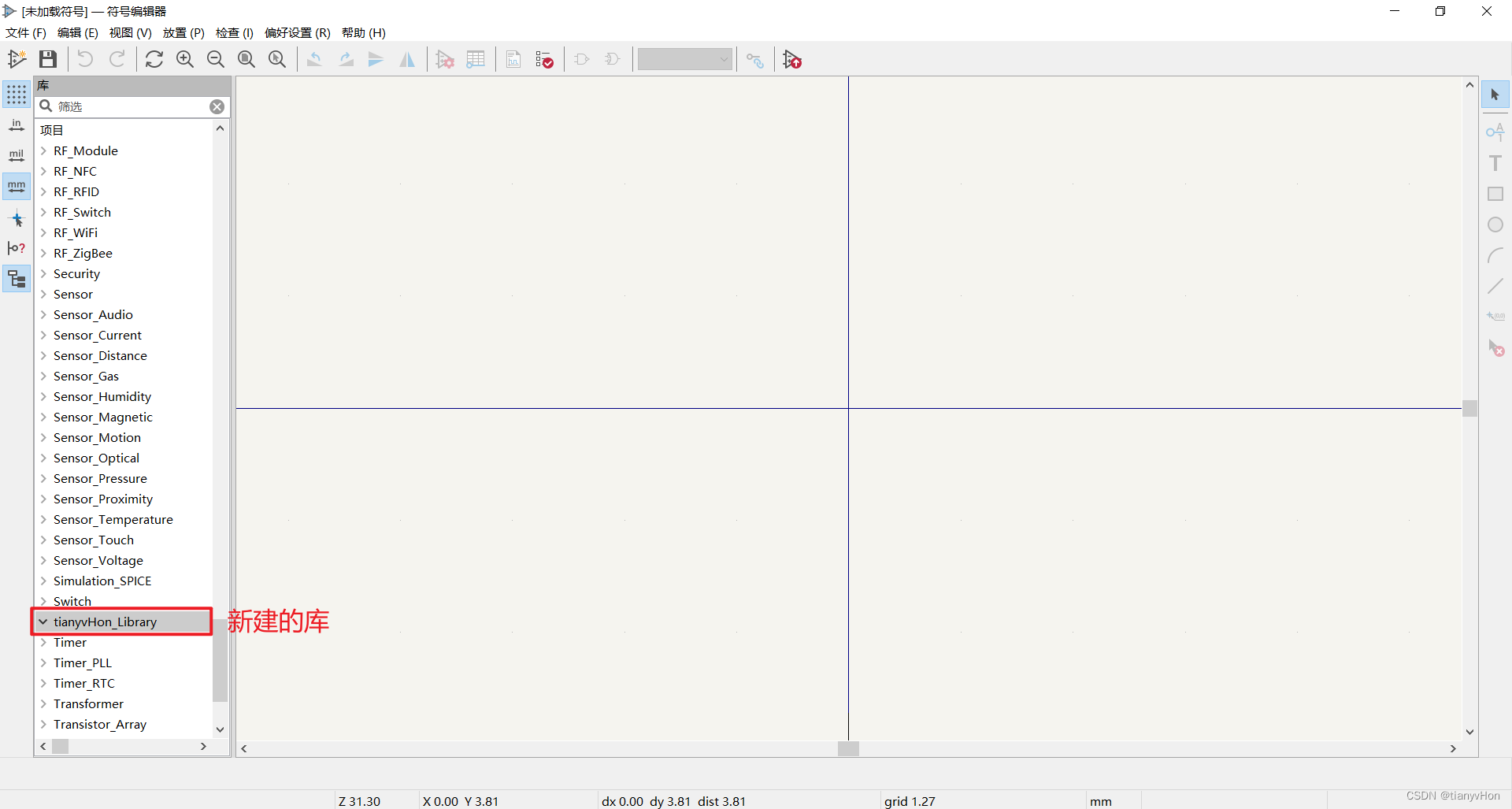Image resolution: width=1512 pixels, height=809 pixels.
Task: Click canvas vertical scrollbar thumb
Action: tap(1469, 408)
